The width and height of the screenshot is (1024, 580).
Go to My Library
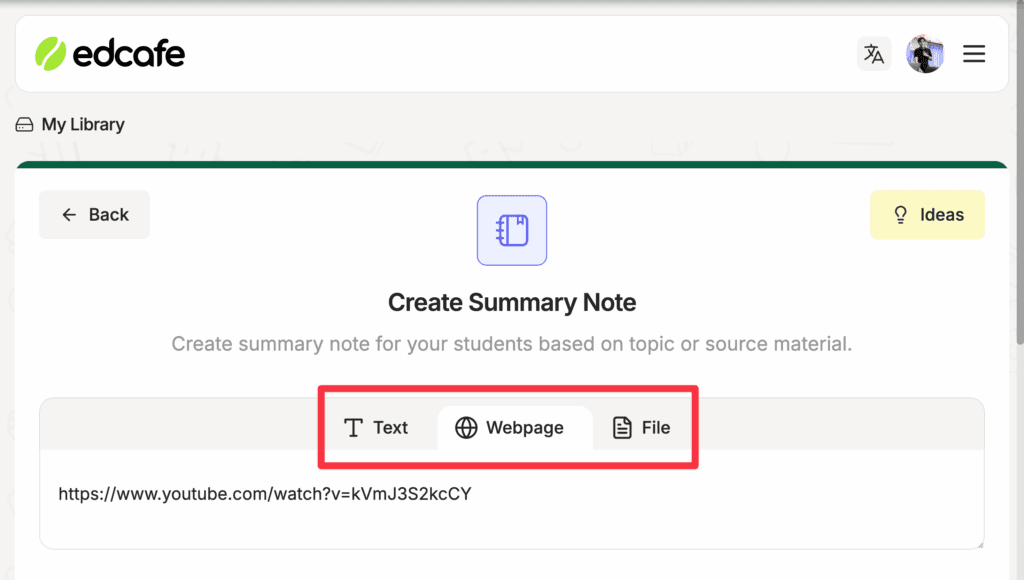[83, 124]
